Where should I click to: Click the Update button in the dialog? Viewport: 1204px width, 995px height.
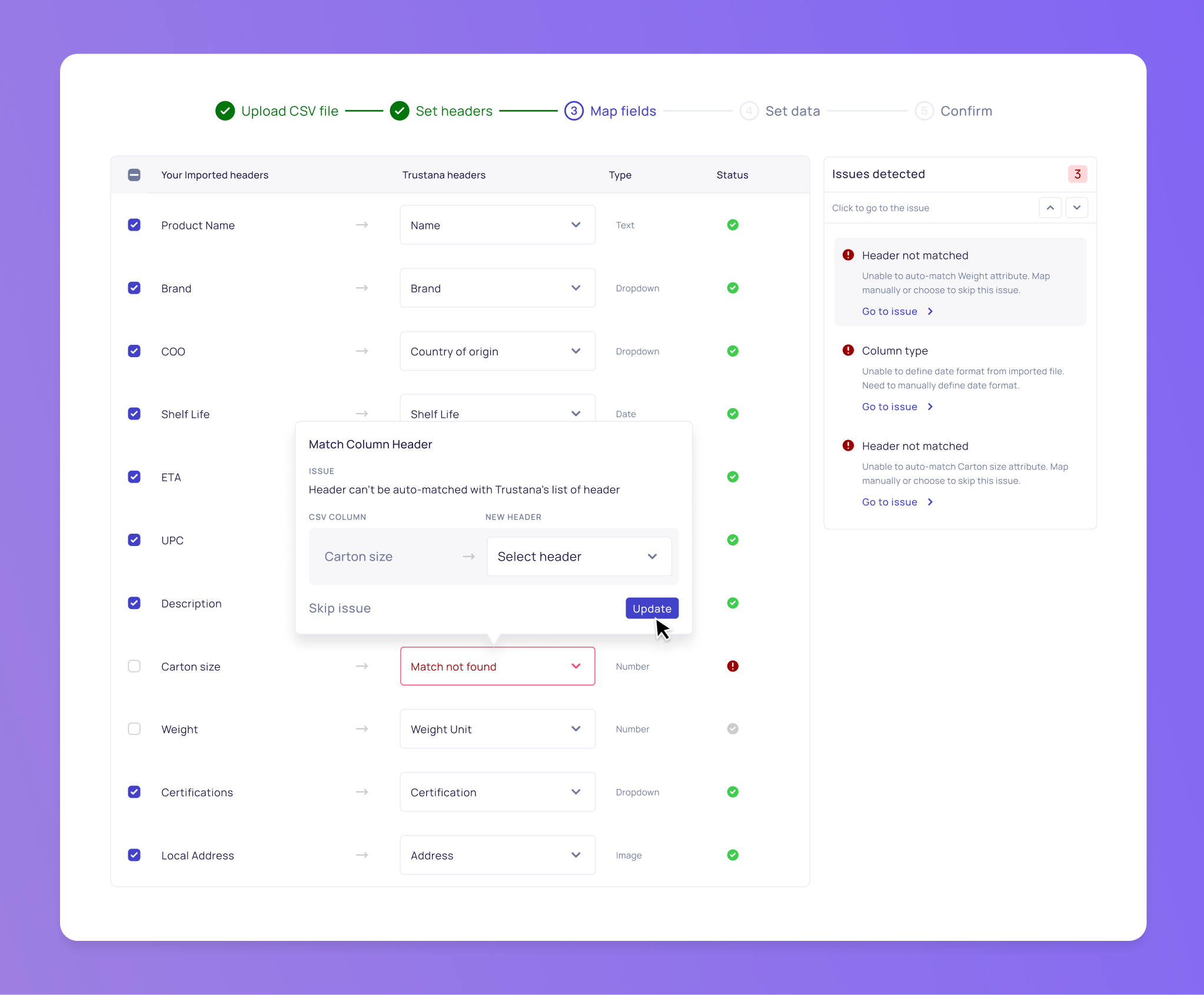tap(651, 608)
